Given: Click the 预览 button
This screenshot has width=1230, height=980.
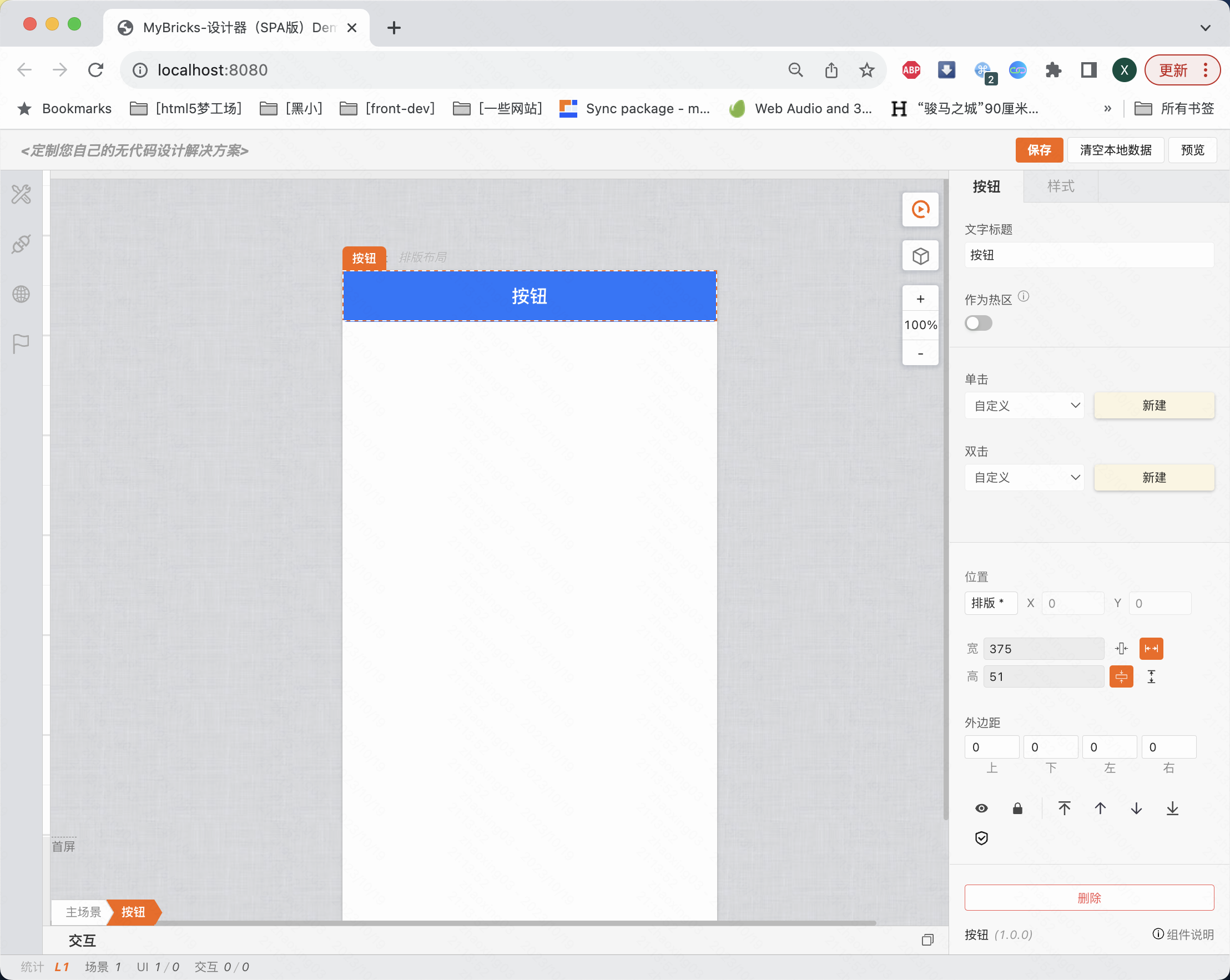Looking at the screenshot, I should [x=1192, y=150].
